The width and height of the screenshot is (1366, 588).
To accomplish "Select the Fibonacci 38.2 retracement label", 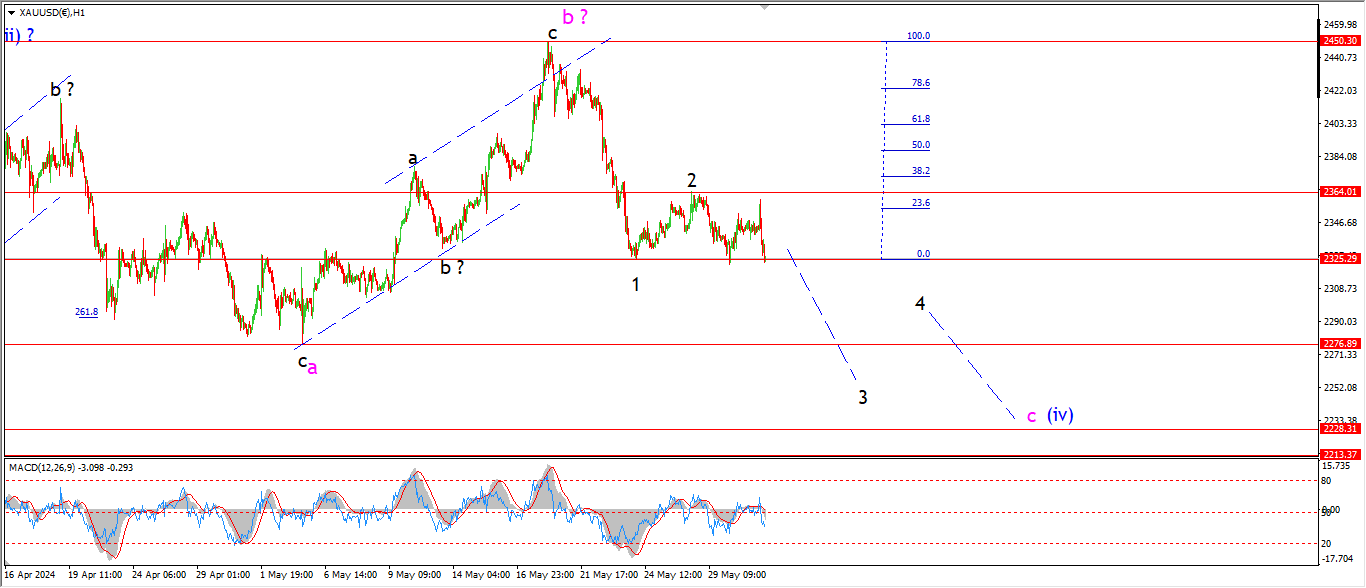I will click(x=920, y=171).
